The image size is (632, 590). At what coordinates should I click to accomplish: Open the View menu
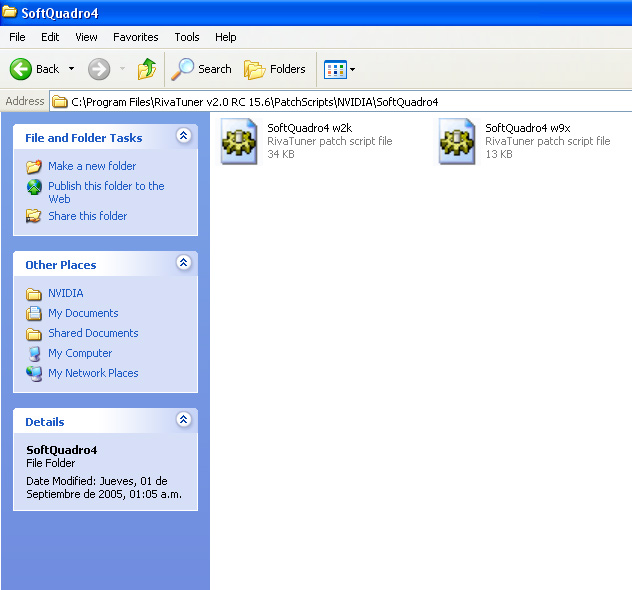pyautogui.click(x=86, y=37)
